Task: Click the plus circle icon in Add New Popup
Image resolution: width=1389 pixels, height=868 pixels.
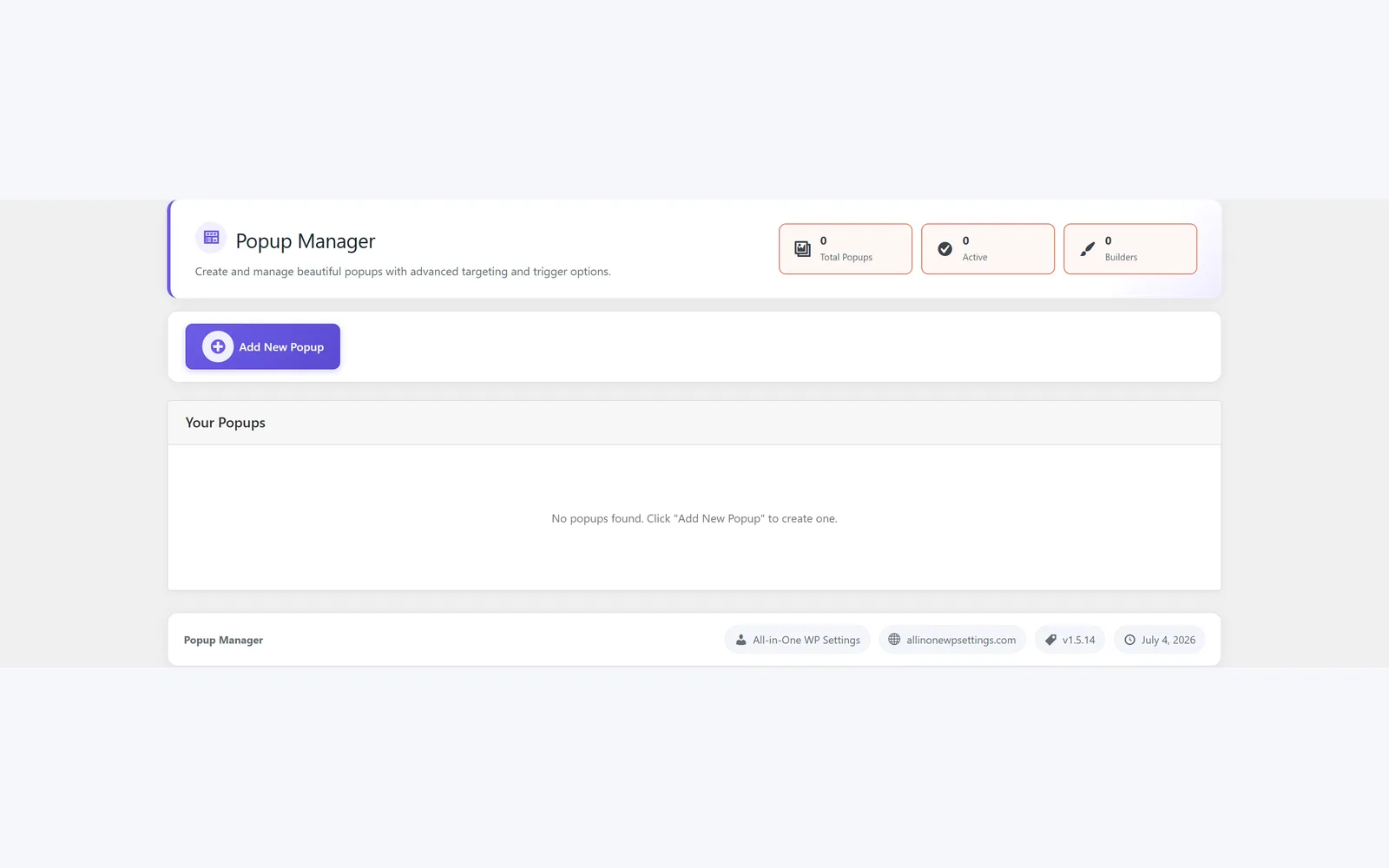Action: [218, 346]
